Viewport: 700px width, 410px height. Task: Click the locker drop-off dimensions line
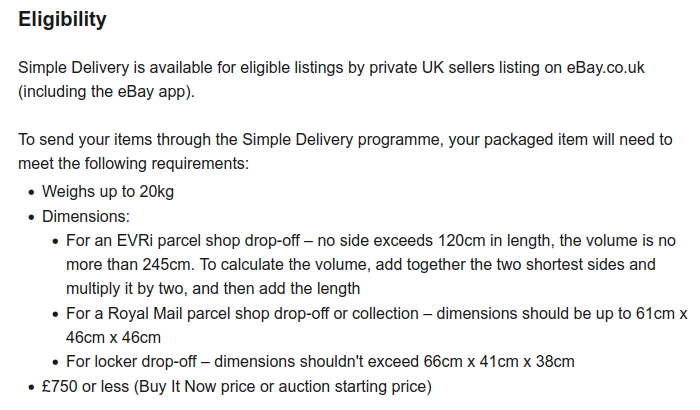[320, 361]
